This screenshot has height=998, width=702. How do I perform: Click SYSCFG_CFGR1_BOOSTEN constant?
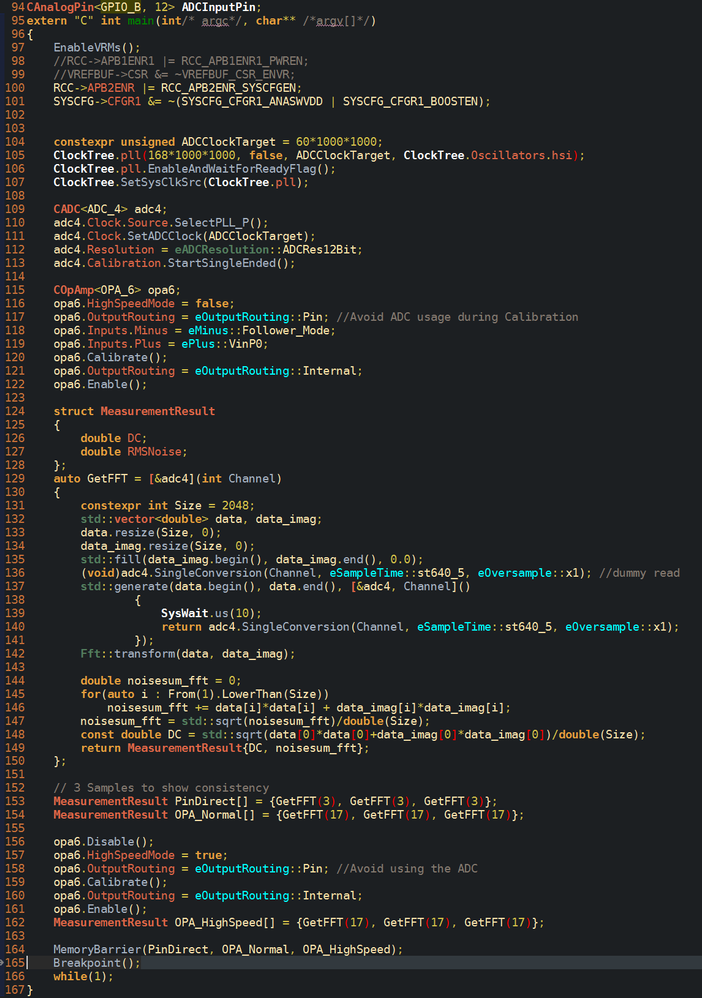click(413, 101)
